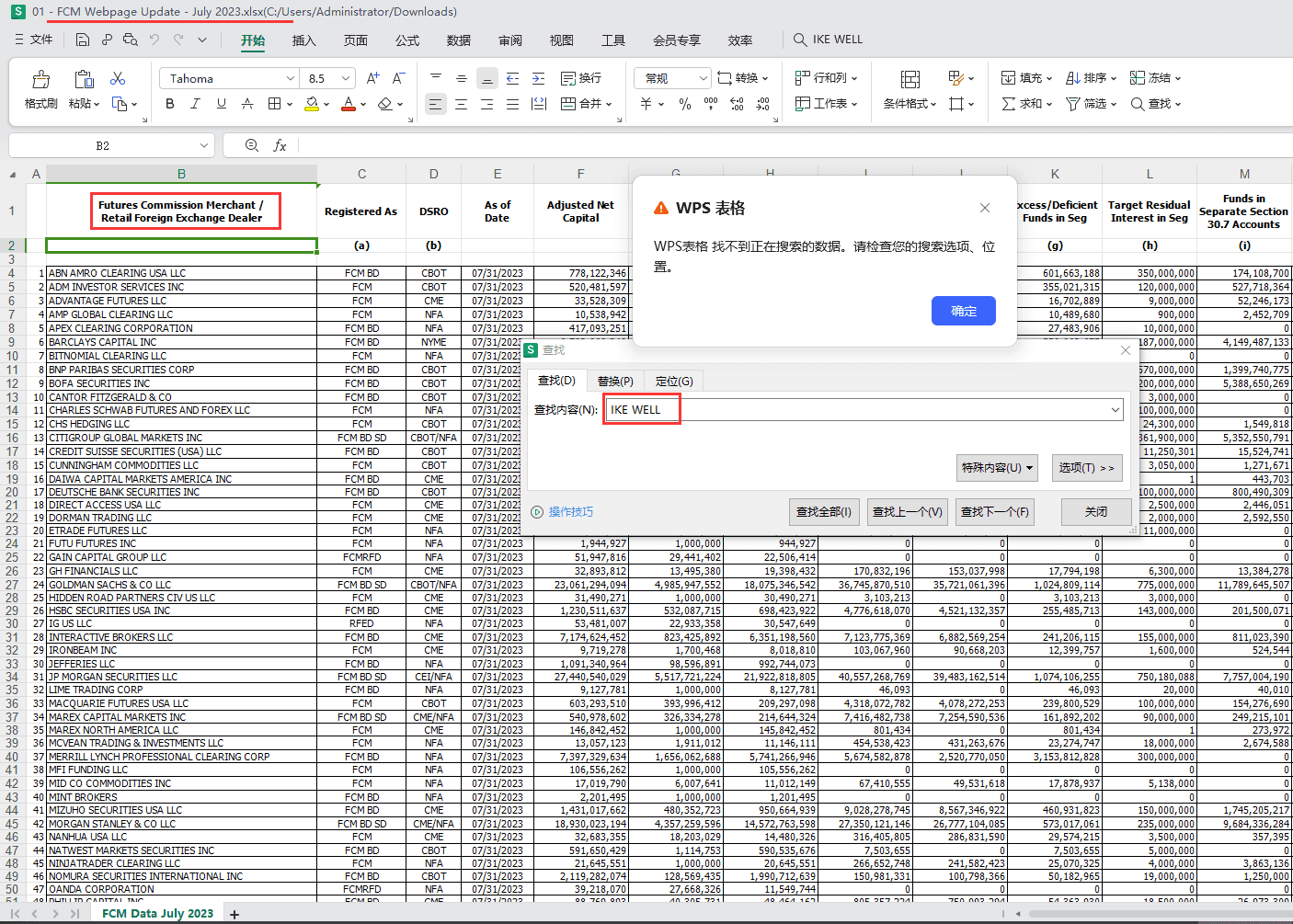Image resolution: width=1293 pixels, height=924 pixels.
Task: Decrease font size with A- icon
Action: tap(398, 78)
